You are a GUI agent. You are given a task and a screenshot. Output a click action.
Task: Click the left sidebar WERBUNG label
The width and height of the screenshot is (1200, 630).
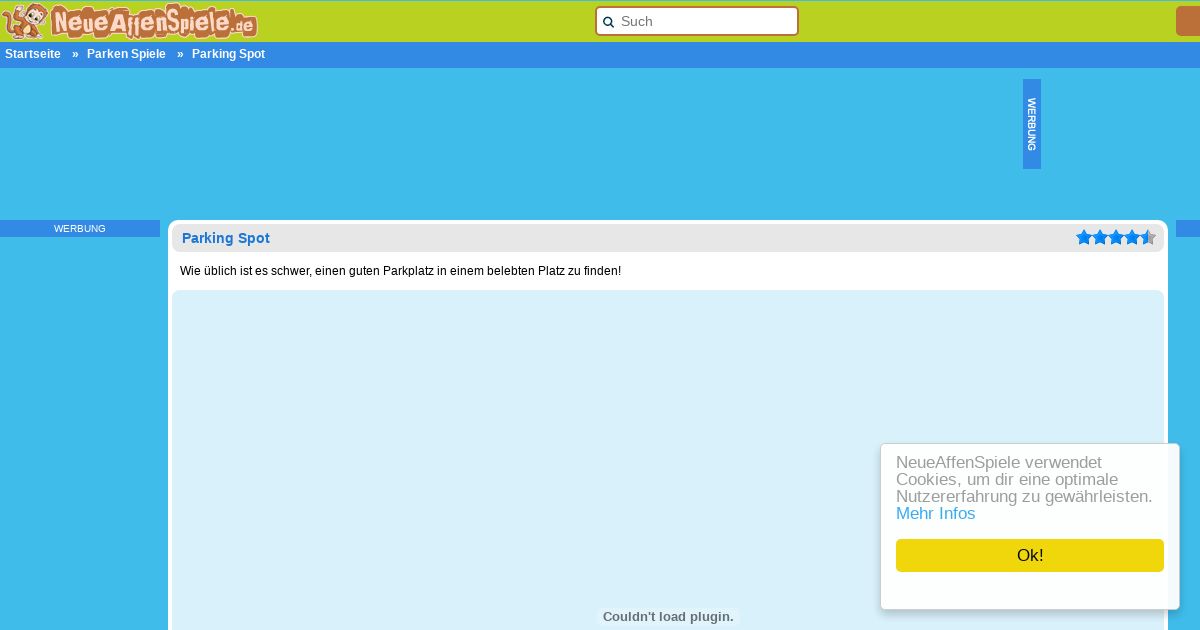[80, 229]
